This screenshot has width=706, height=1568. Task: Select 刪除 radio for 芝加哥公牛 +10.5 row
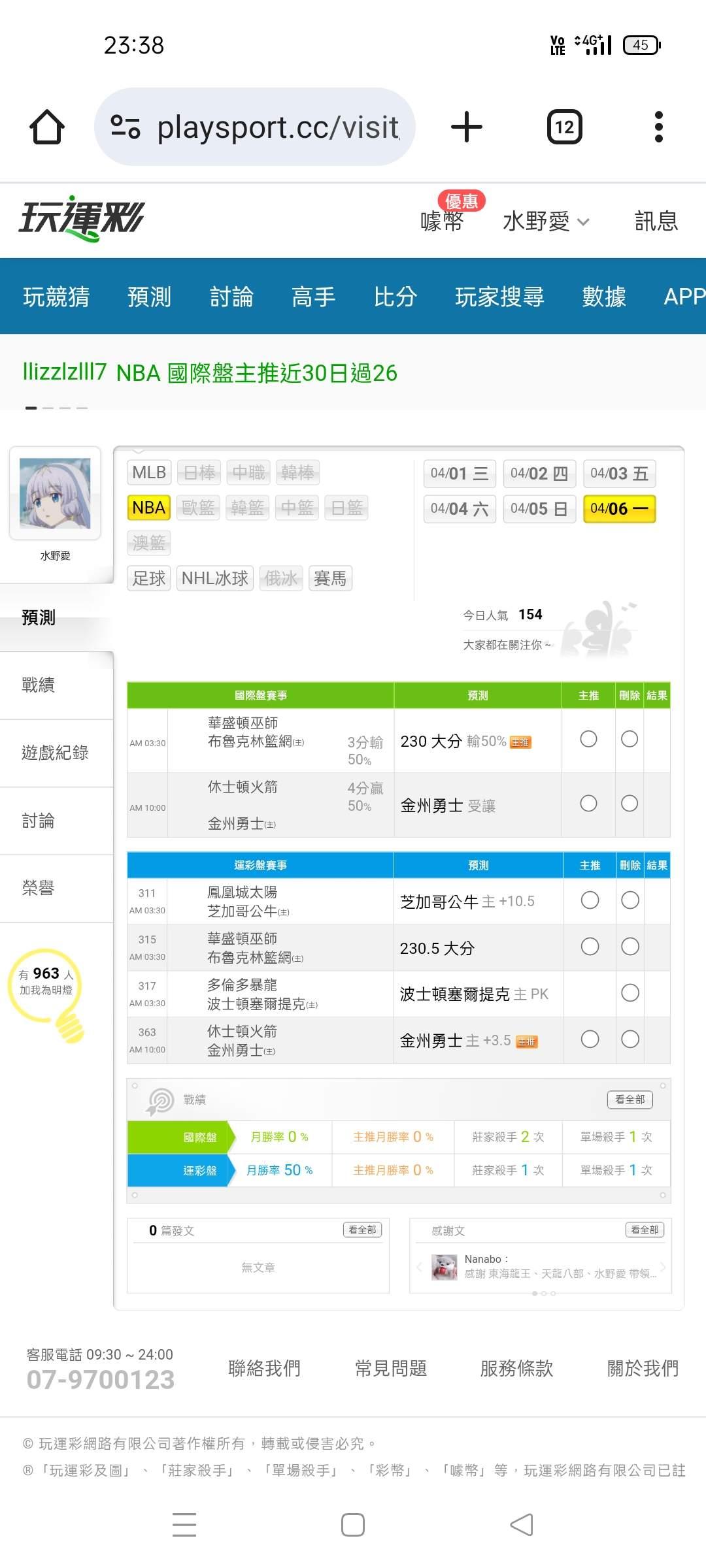coord(630,900)
